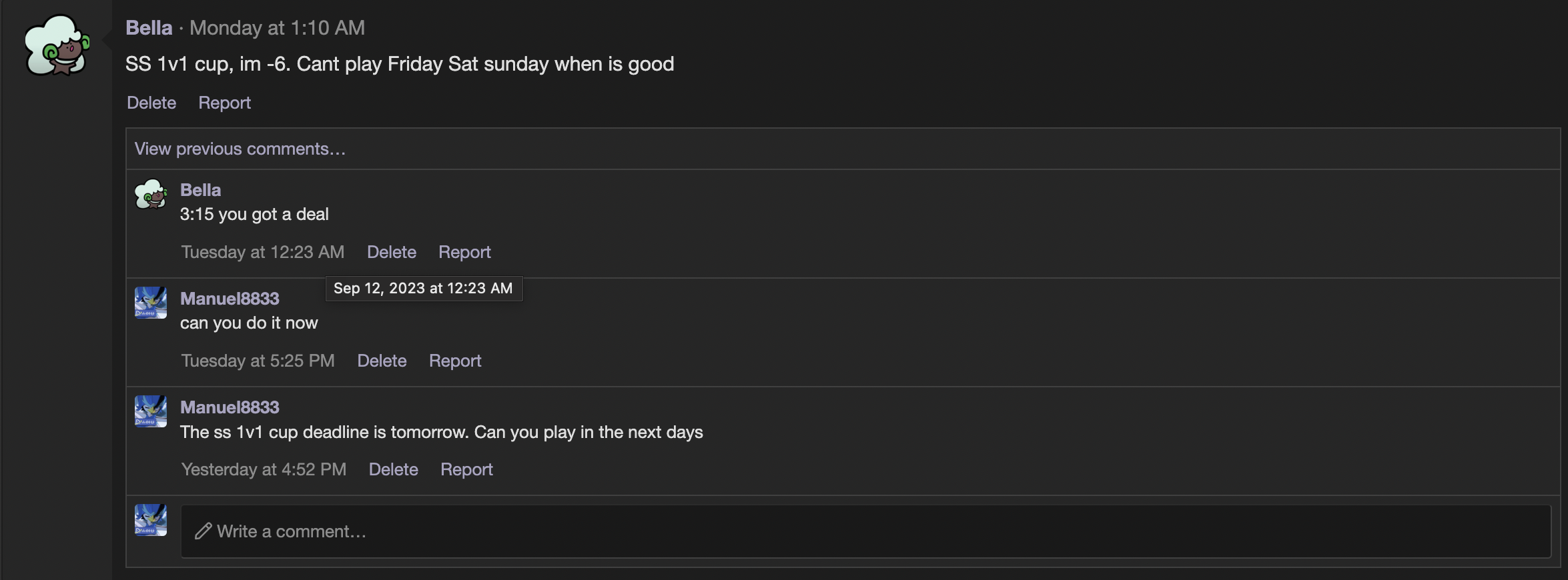1568x580 pixels.
Task: Open Bella's profile from the post header name
Action: point(149,28)
